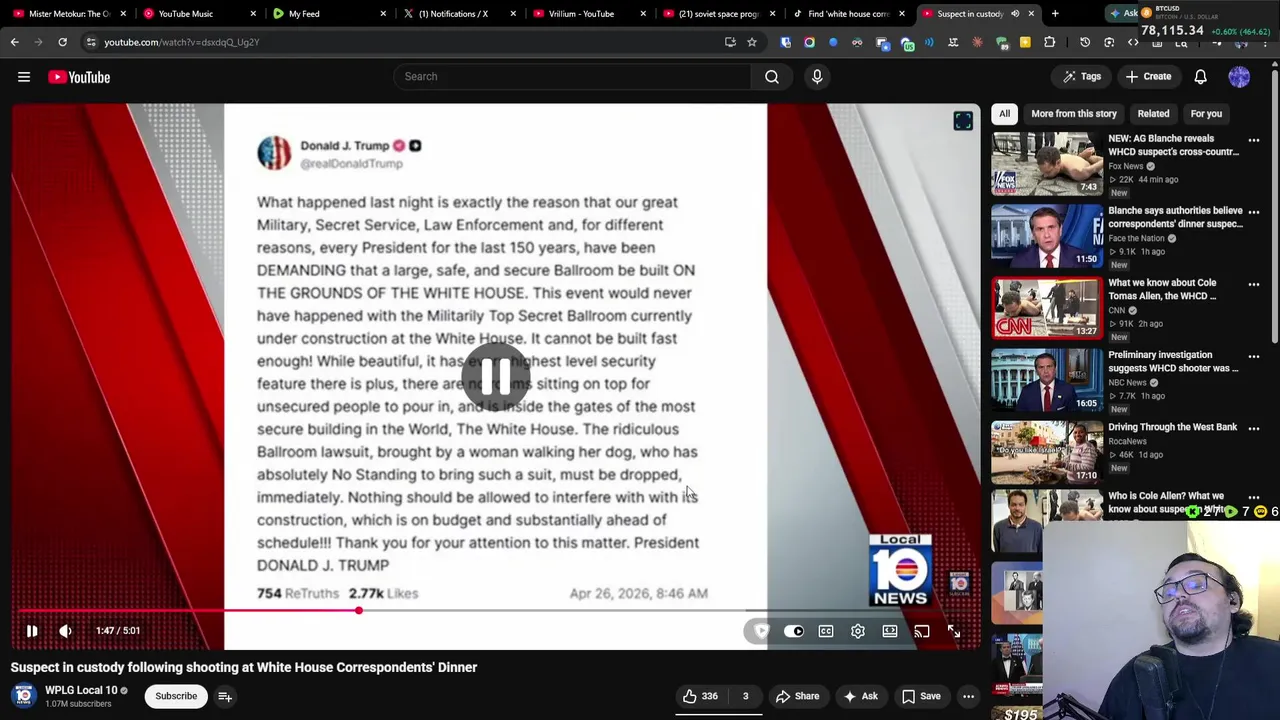This screenshot has height=720, width=1280.
Task: Click the search magnifier button
Action: (x=772, y=76)
